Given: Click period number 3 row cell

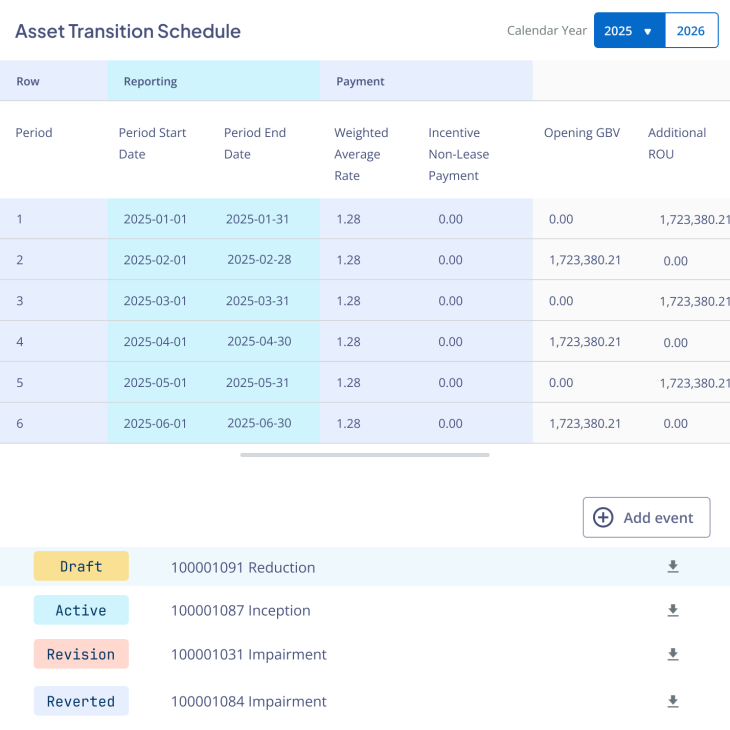Looking at the screenshot, I should click(20, 301).
